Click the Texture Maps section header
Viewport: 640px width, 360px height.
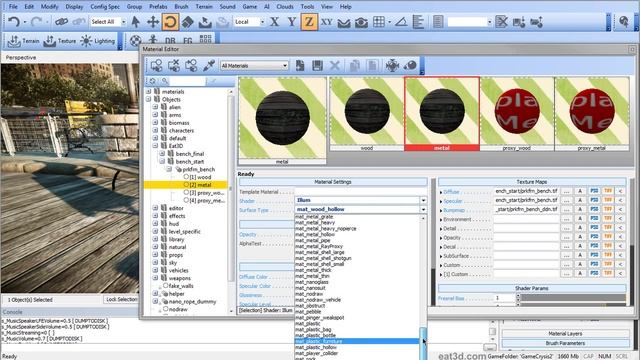point(531,182)
